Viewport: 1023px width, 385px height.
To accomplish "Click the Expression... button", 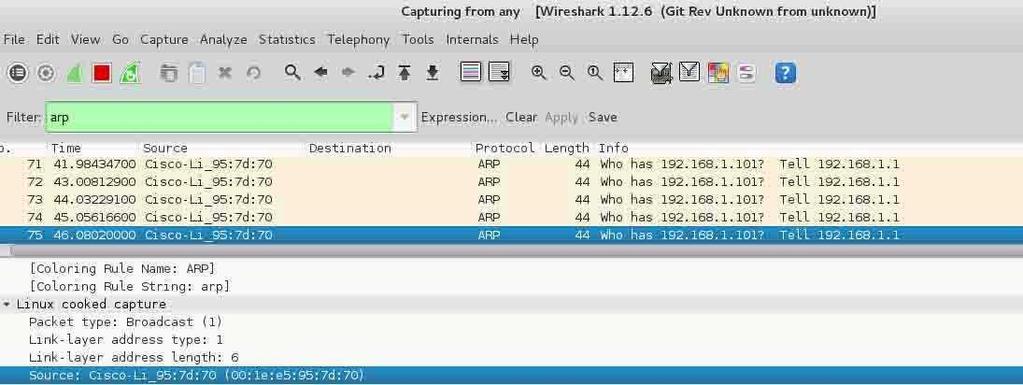I will point(459,117).
